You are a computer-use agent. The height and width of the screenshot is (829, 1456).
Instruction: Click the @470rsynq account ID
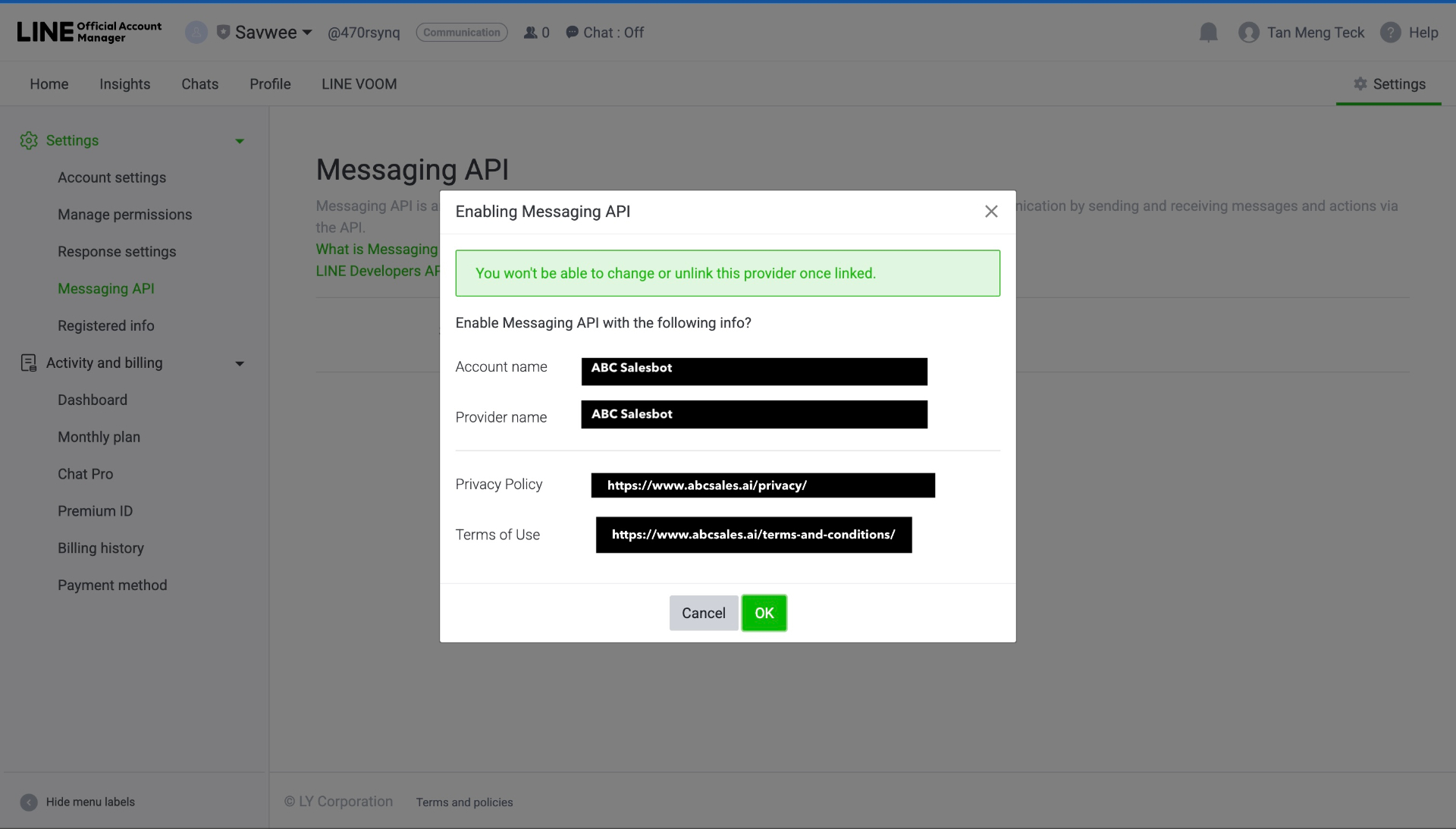tap(363, 33)
